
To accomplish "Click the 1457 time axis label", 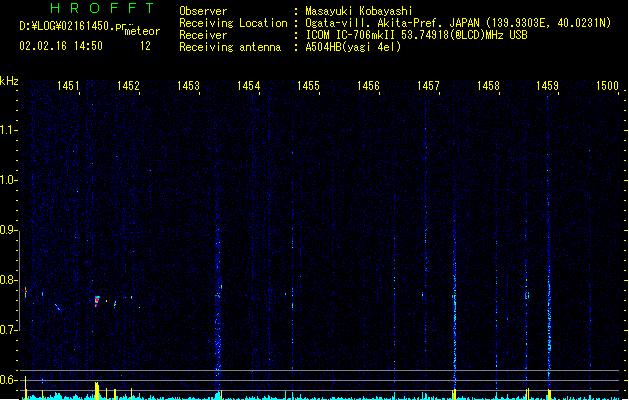I will click(x=428, y=85).
